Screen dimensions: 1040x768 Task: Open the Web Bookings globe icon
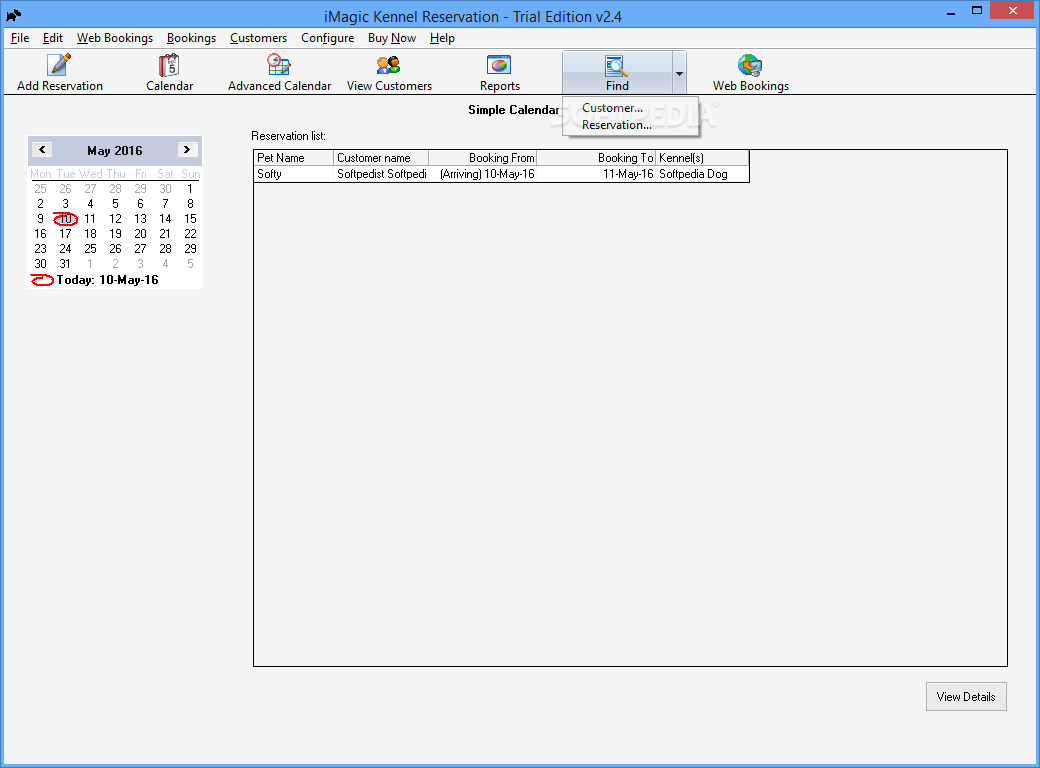tap(750, 65)
